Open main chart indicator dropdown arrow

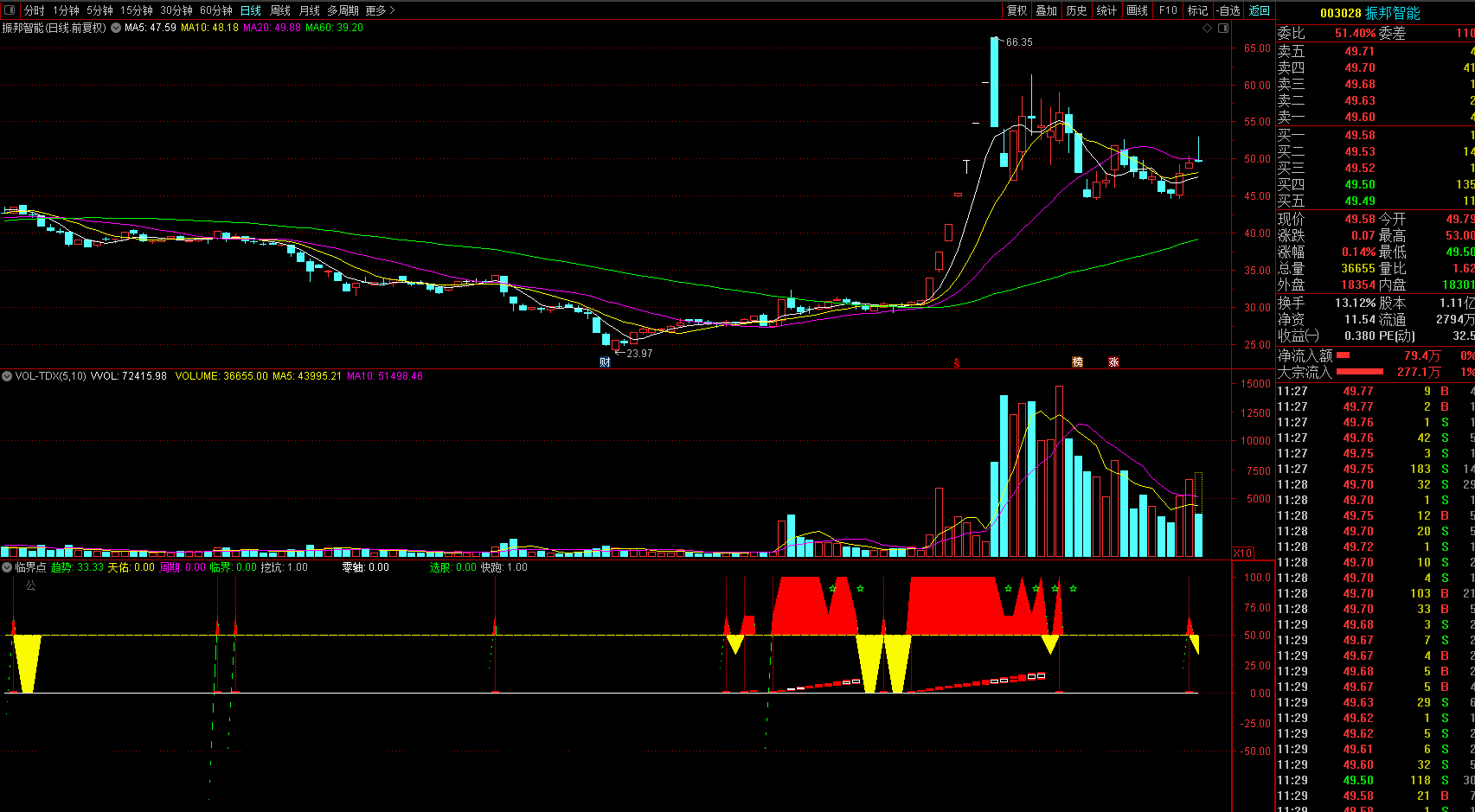coord(116,28)
